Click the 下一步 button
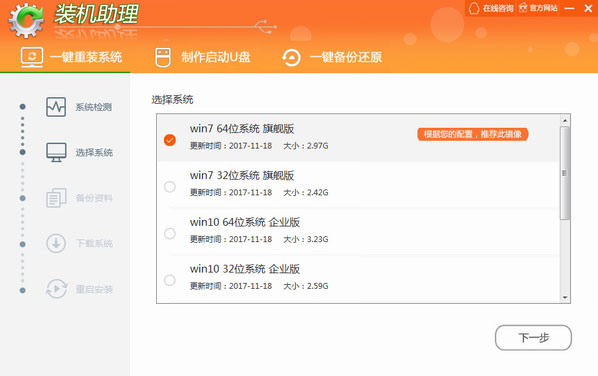598x376 pixels. [533, 337]
